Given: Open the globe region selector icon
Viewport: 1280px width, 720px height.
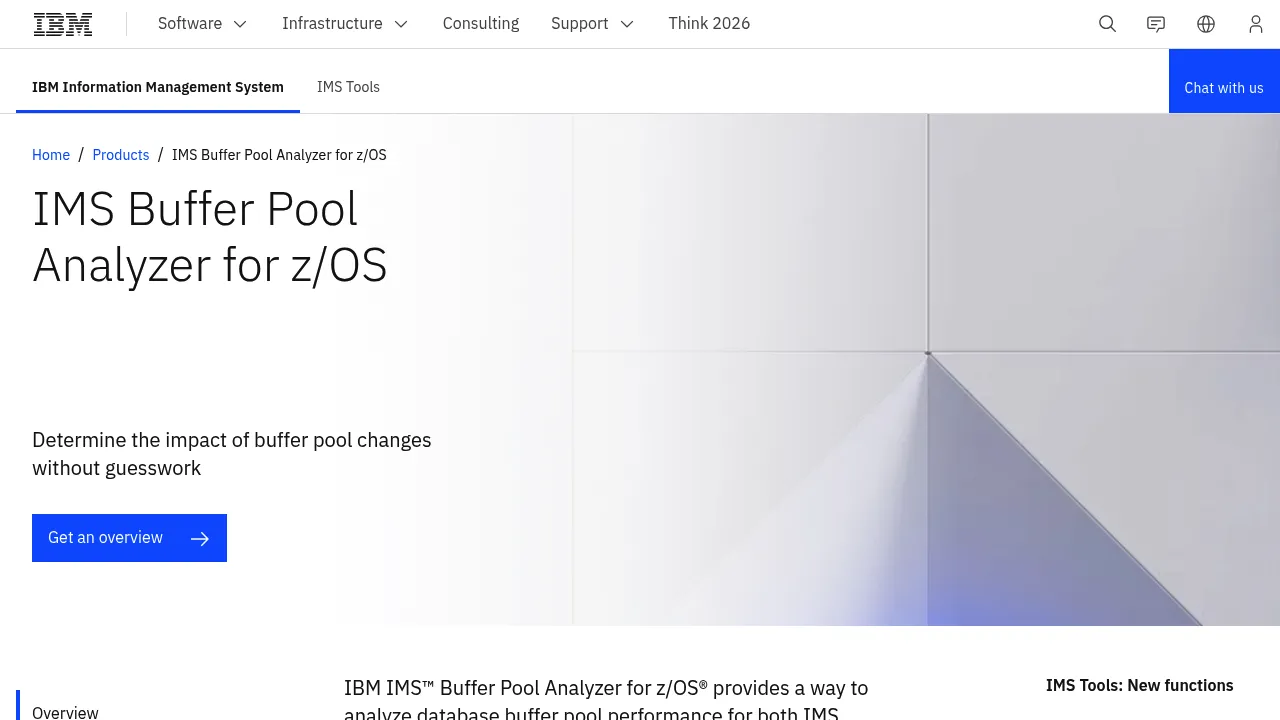Looking at the screenshot, I should tap(1206, 24).
